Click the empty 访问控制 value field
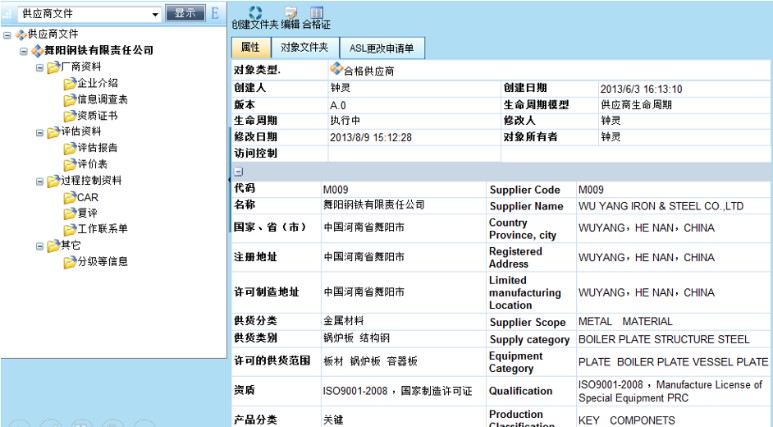This screenshot has height=427, width=773. click(414, 153)
